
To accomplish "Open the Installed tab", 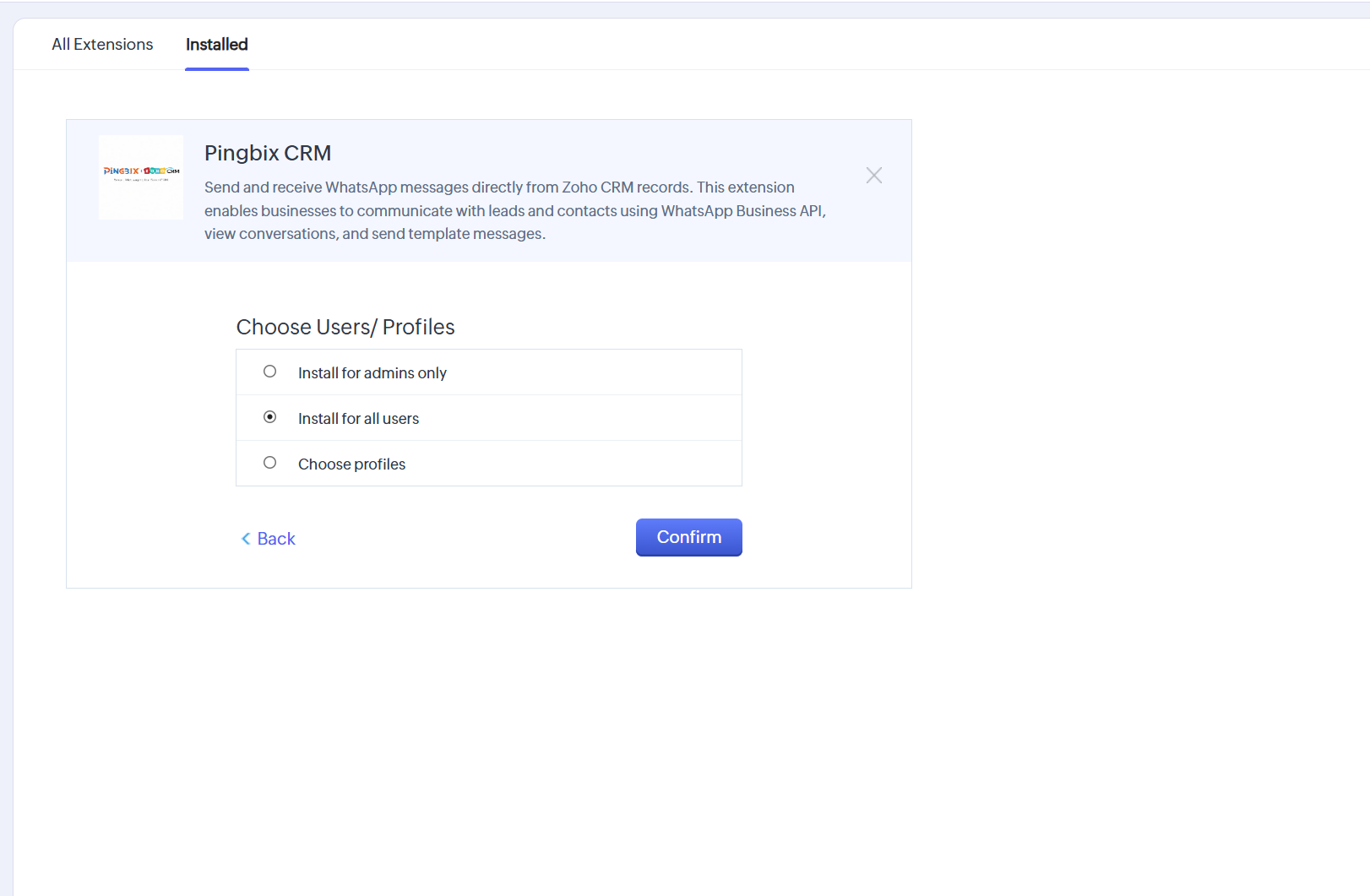I will [x=216, y=44].
